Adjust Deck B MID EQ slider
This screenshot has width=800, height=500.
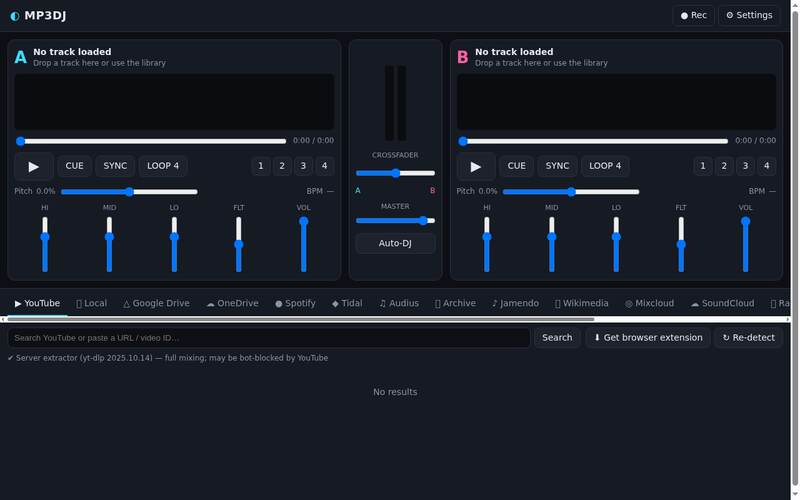pos(552,244)
